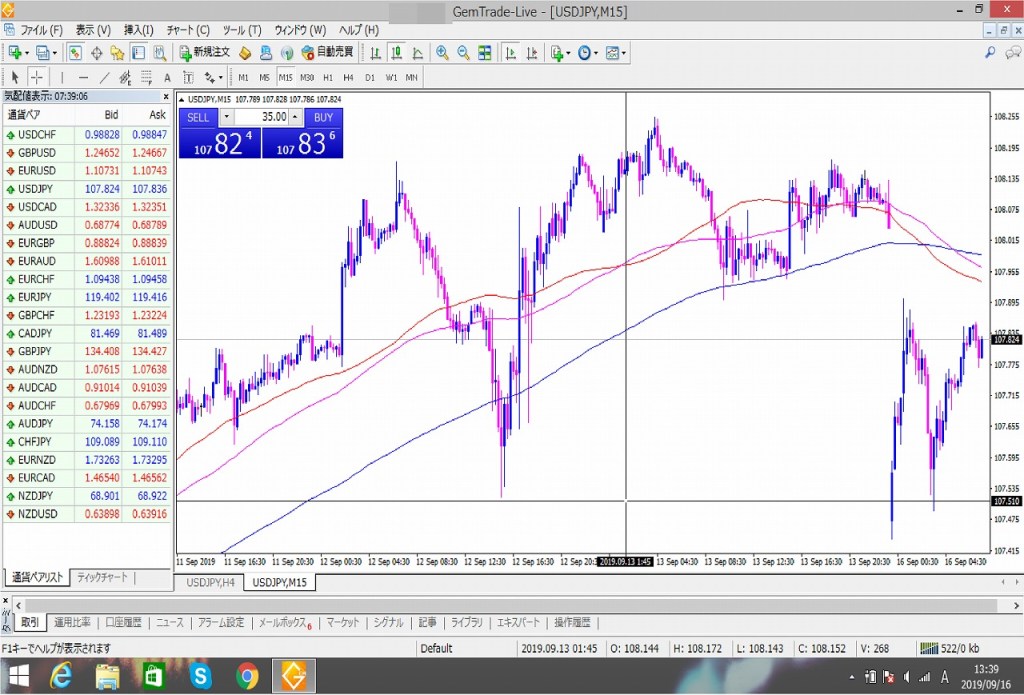
Task: Toggle the chart auto scroll button
Action: pyautogui.click(x=510, y=53)
